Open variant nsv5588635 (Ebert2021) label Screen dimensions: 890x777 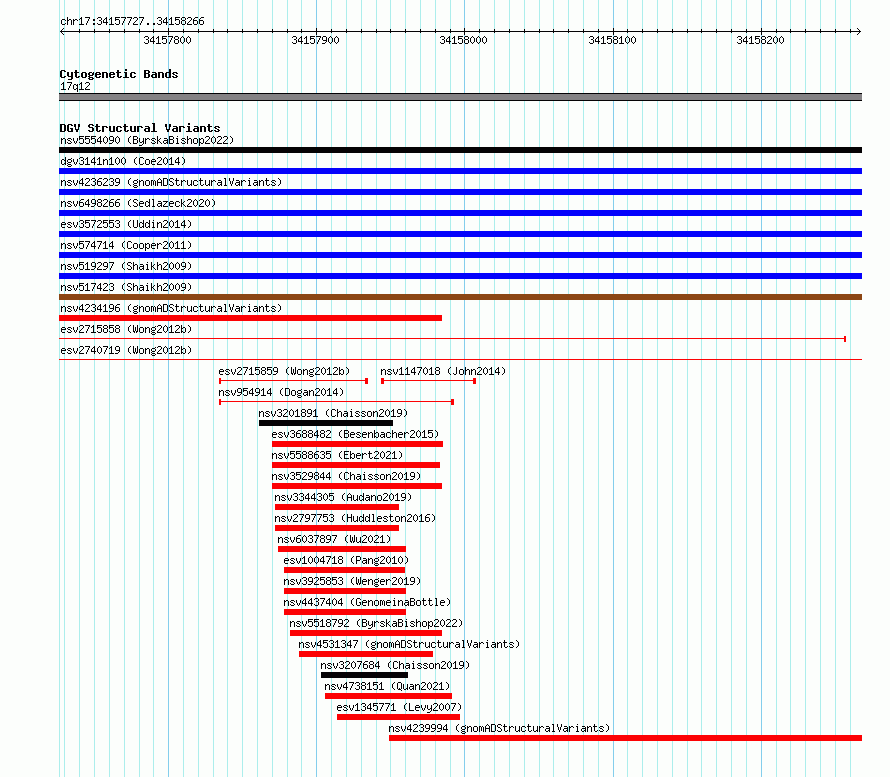(337, 455)
